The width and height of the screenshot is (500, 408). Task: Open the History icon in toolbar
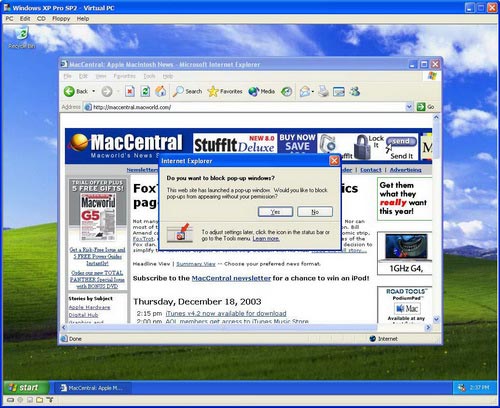[287, 91]
